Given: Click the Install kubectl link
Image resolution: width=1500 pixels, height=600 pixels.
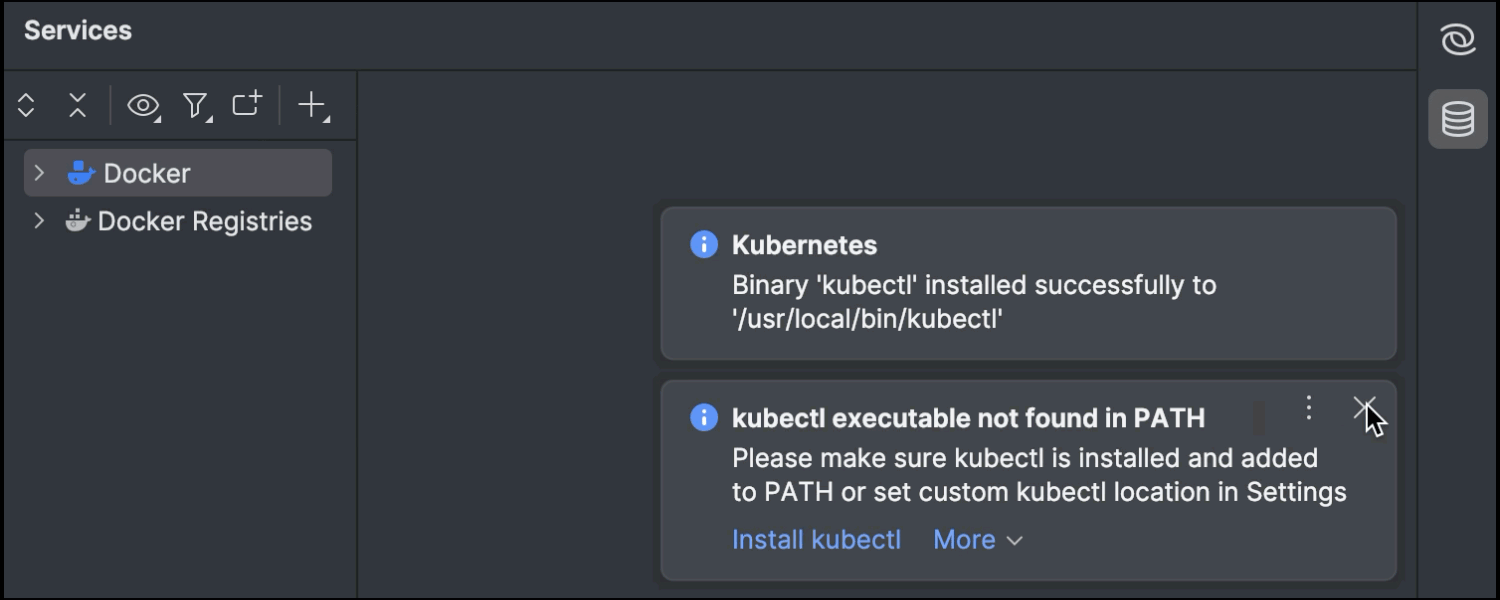Looking at the screenshot, I should (816, 540).
